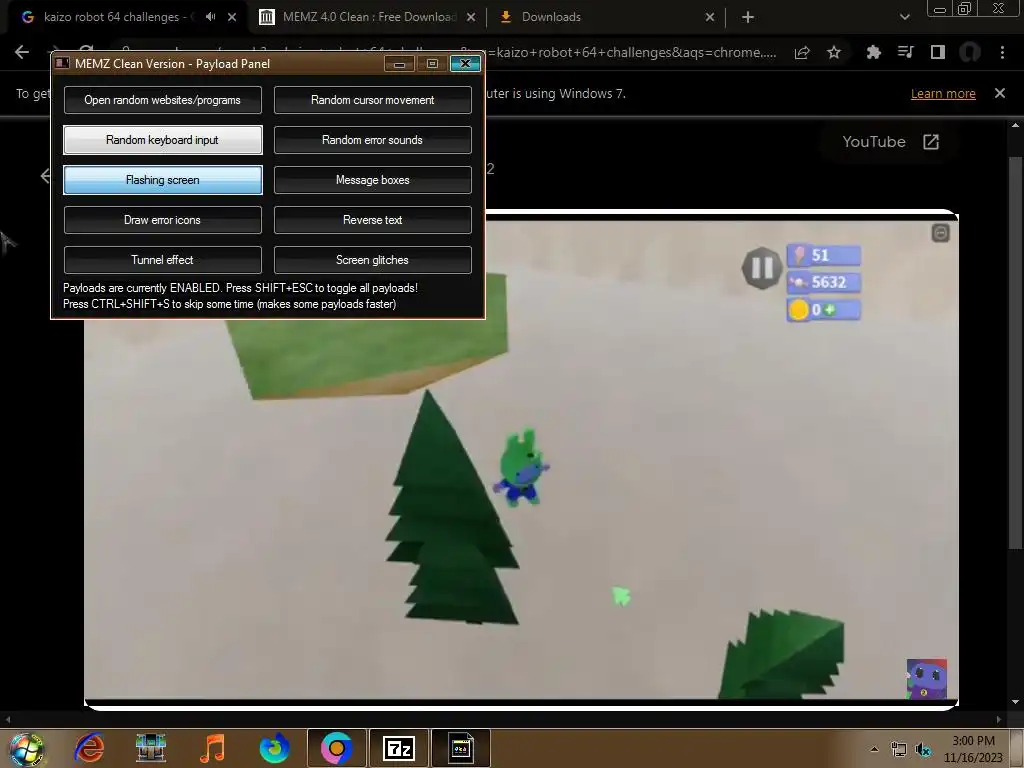This screenshot has height=768, width=1024.
Task: Open the MEMZ exe taskbar item
Action: [461, 748]
